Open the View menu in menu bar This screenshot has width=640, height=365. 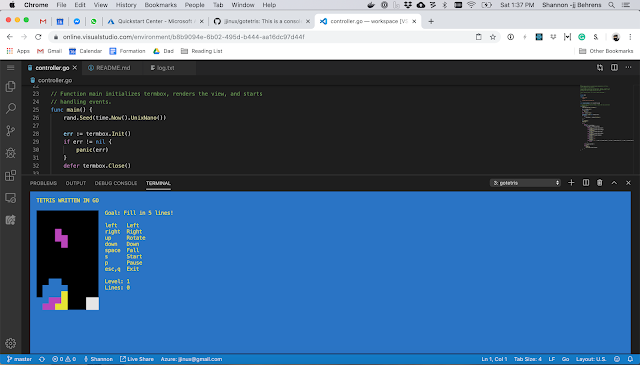tap(100, 5)
